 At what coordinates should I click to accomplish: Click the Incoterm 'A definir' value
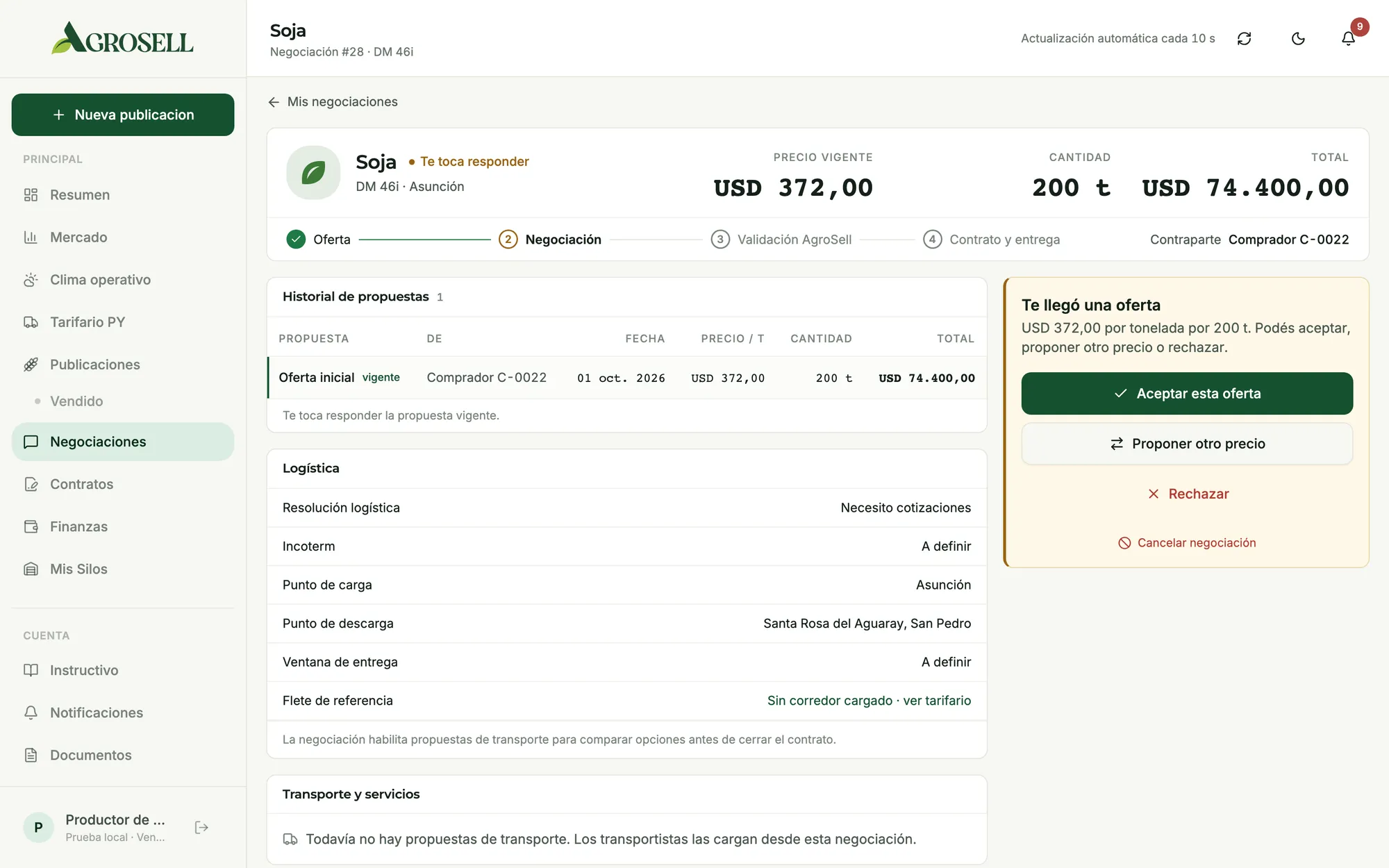(946, 546)
